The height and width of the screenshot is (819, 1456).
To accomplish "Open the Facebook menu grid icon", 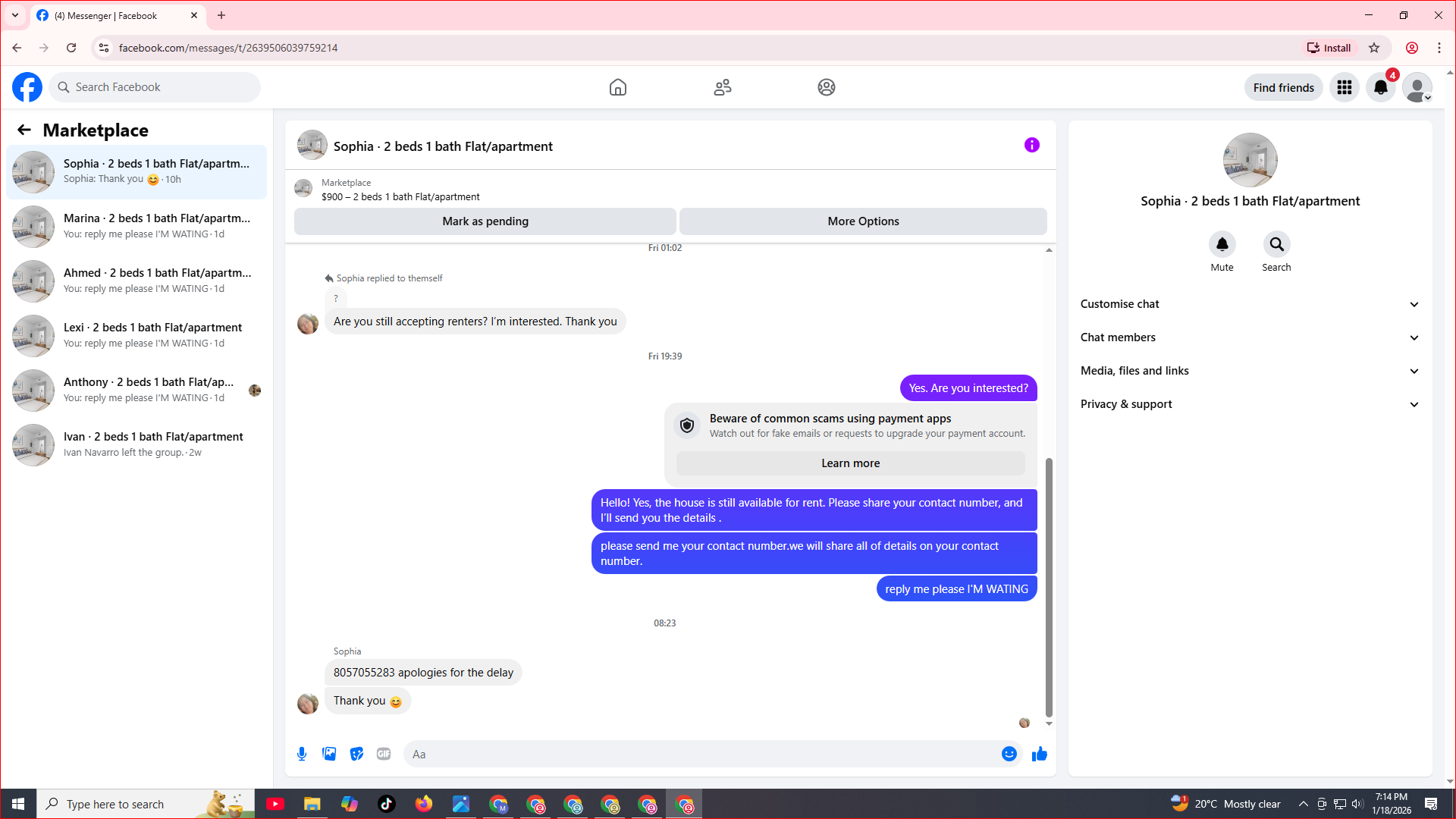I will tap(1344, 87).
